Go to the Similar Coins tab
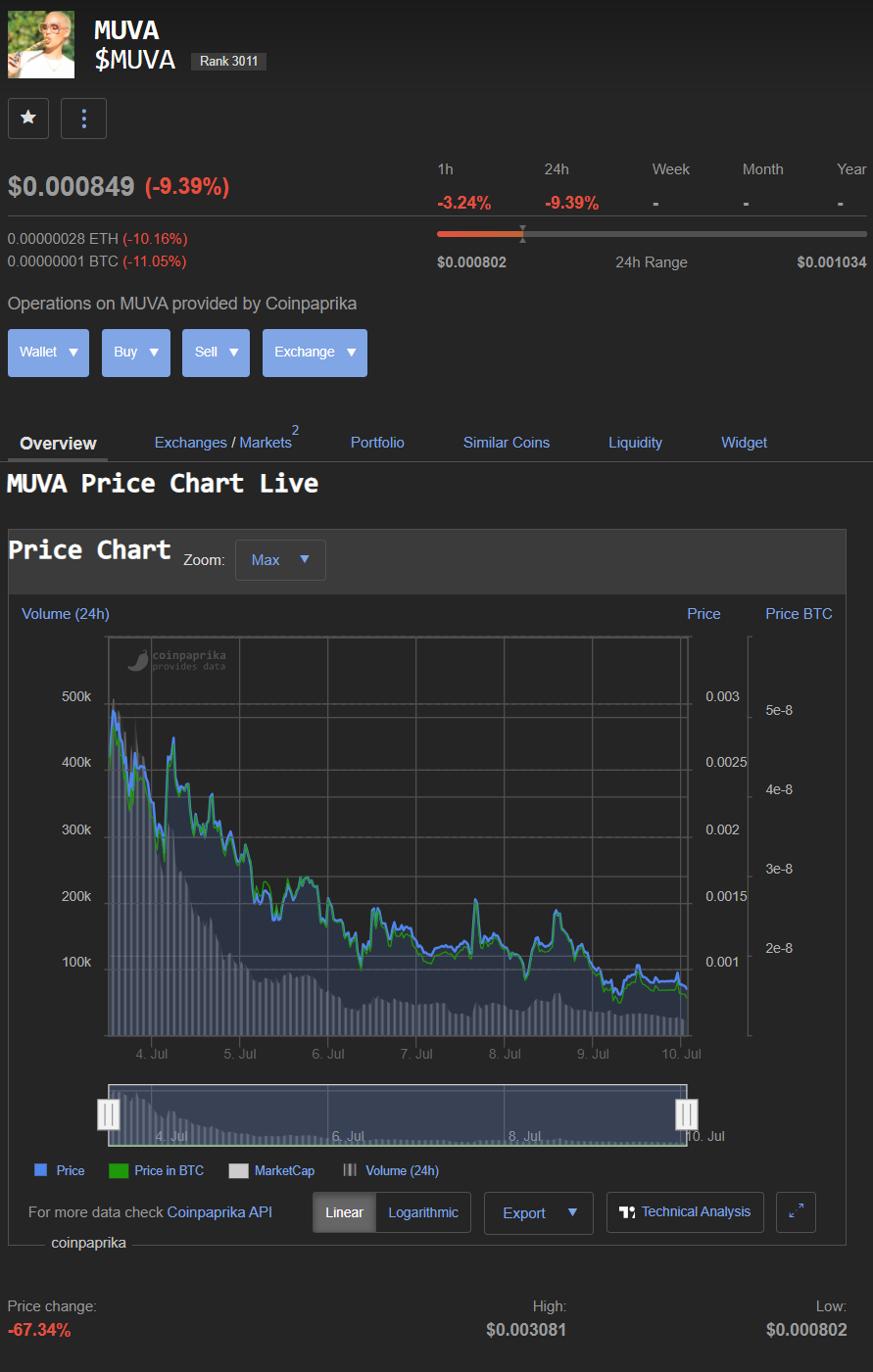This screenshot has width=873, height=1372. (507, 443)
